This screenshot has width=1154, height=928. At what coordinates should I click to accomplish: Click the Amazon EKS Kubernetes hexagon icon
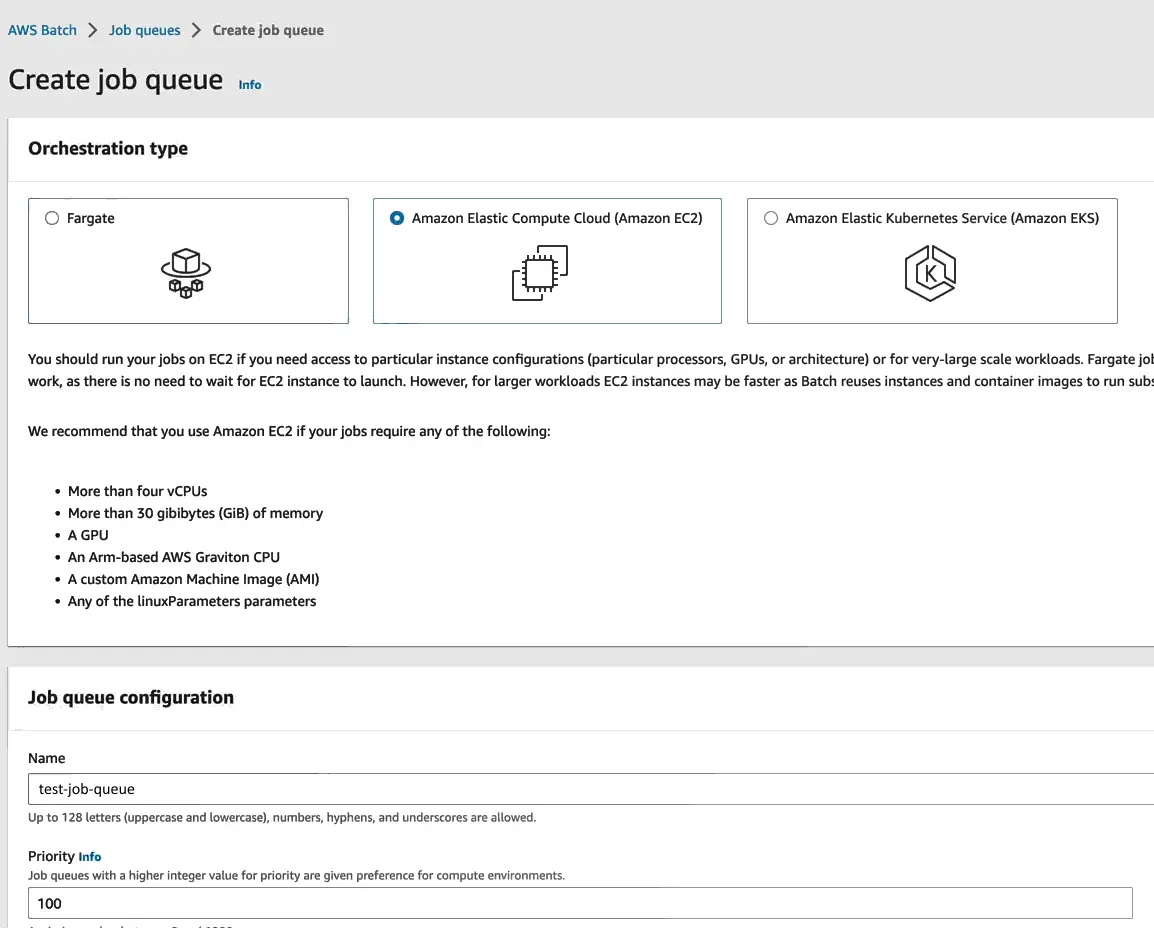pyautogui.click(x=930, y=273)
